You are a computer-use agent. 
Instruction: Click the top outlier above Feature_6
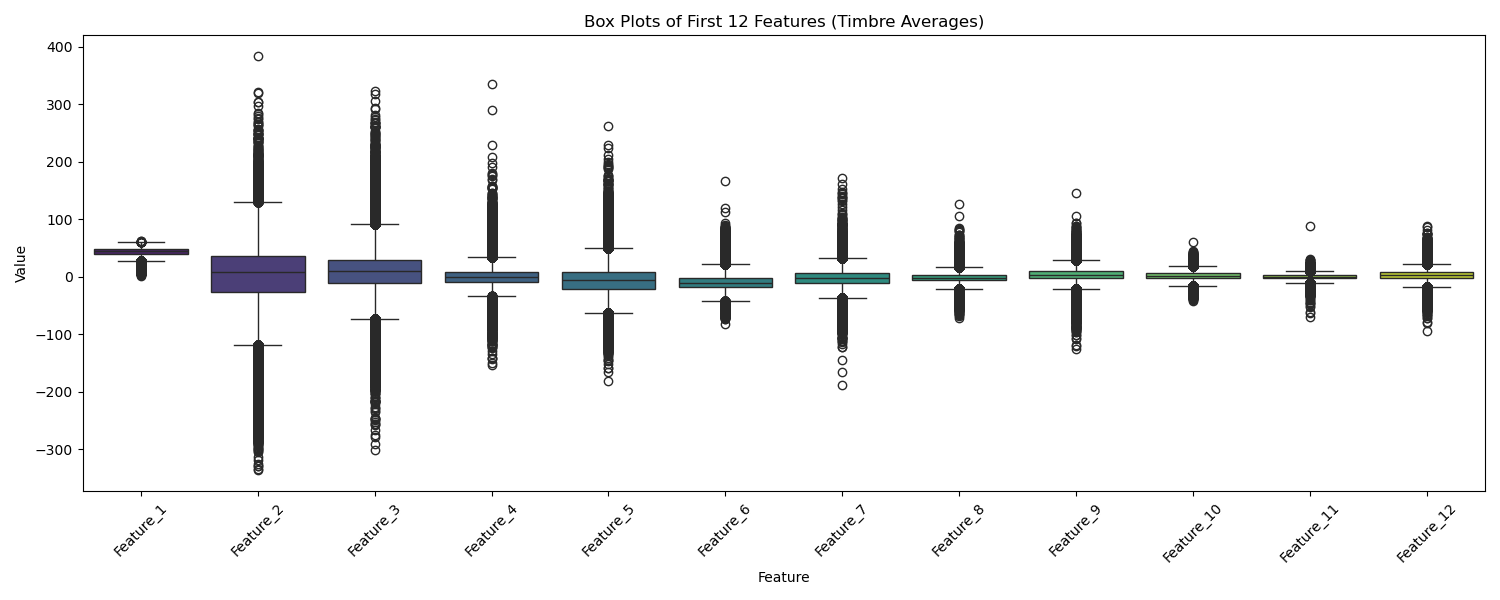725,181
